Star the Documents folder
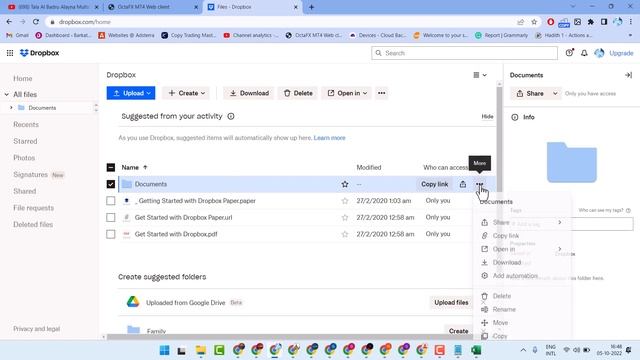This screenshot has height=360, width=640. [345, 184]
